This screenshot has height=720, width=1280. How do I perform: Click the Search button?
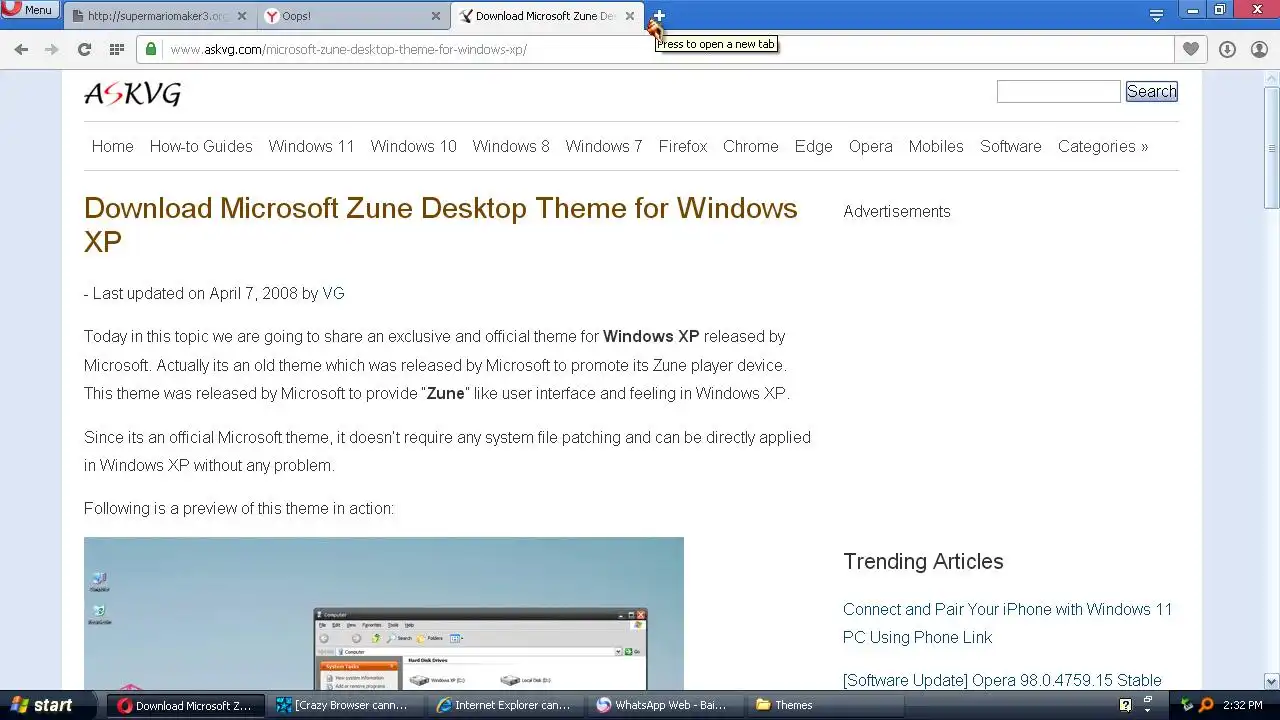1152,91
